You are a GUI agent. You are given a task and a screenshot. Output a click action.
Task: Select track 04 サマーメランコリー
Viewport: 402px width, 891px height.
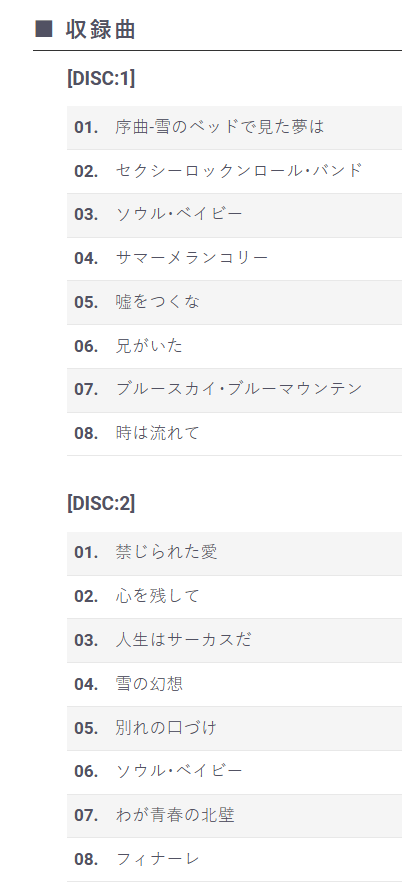[234, 259]
